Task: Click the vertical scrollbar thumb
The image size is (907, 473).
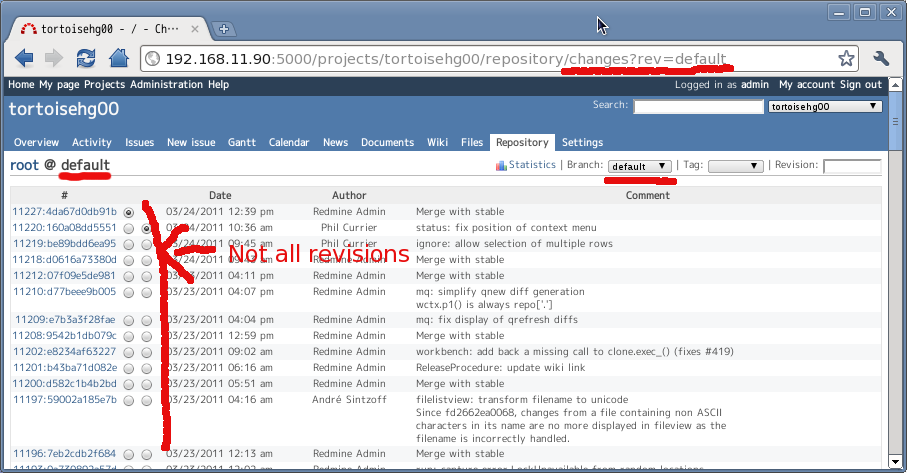Action: 895,121
